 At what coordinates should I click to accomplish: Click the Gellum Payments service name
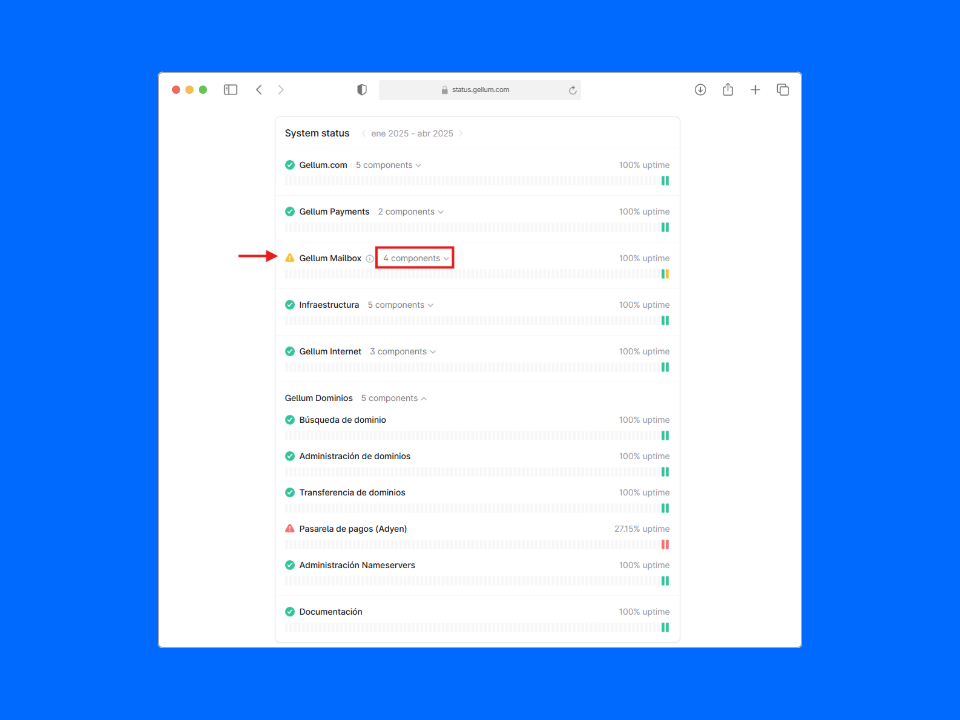[334, 211]
